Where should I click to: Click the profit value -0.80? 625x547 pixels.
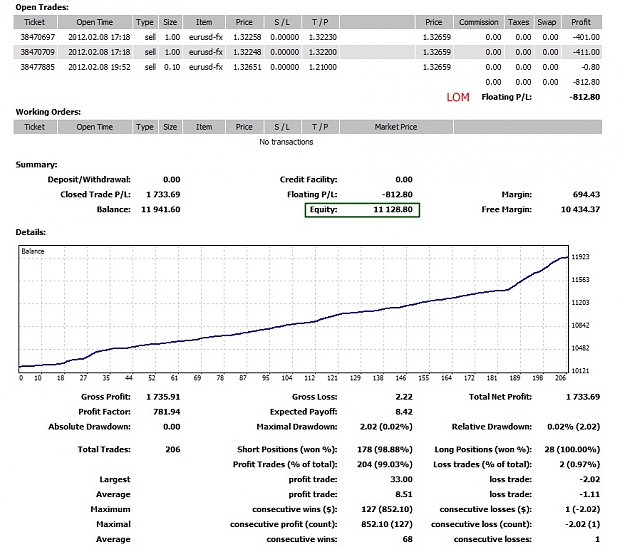pos(590,67)
